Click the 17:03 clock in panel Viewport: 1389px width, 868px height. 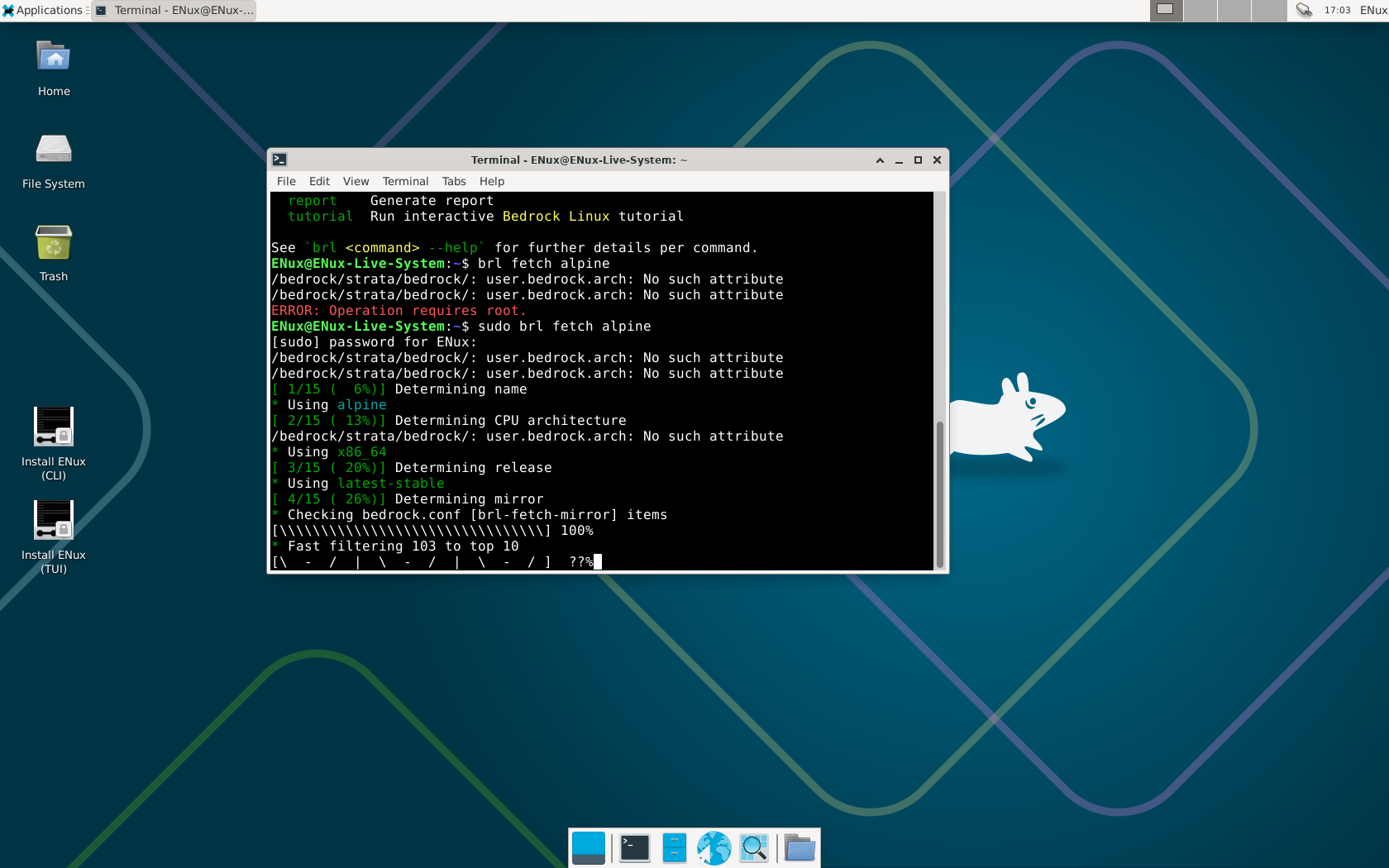click(1337, 10)
